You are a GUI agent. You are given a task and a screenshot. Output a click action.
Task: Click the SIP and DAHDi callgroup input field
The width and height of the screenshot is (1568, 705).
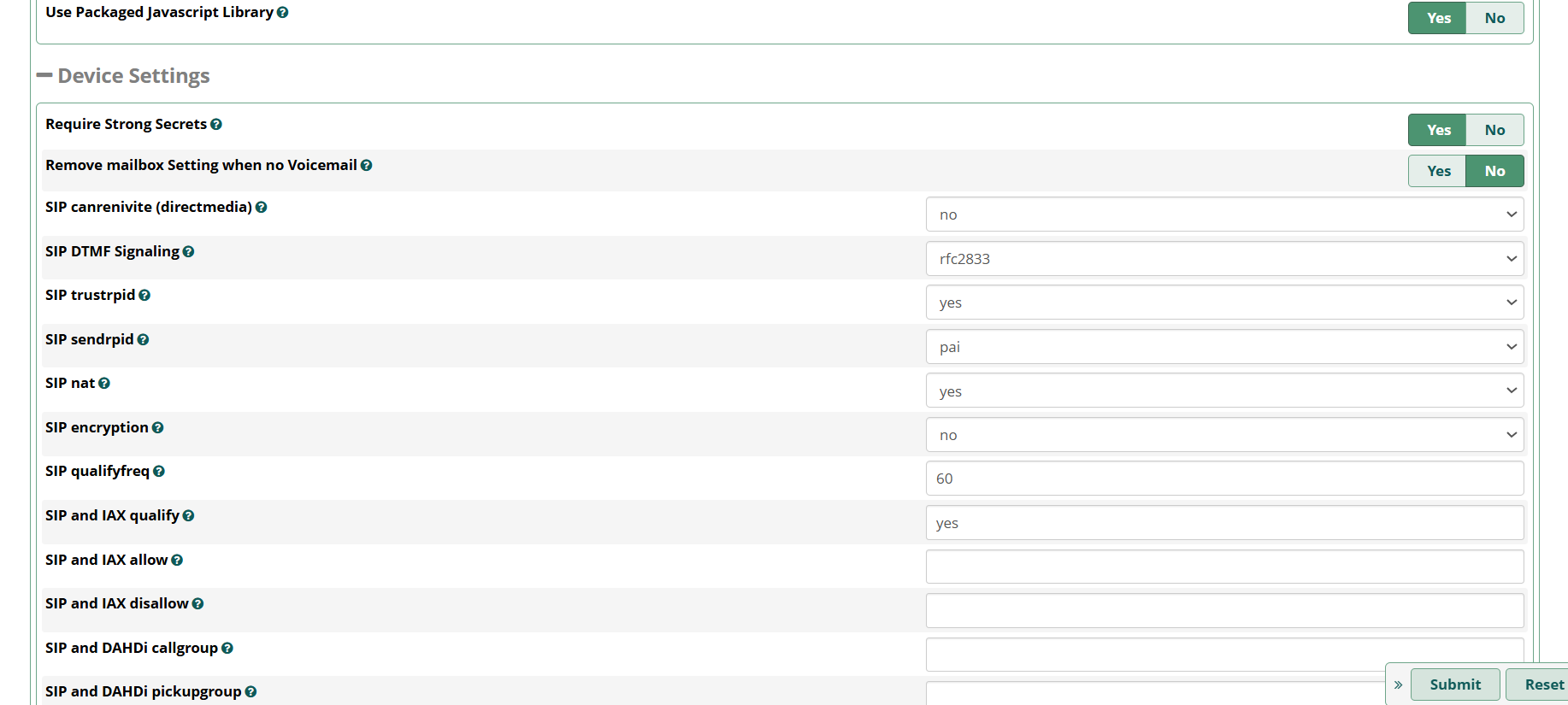[x=1224, y=655]
